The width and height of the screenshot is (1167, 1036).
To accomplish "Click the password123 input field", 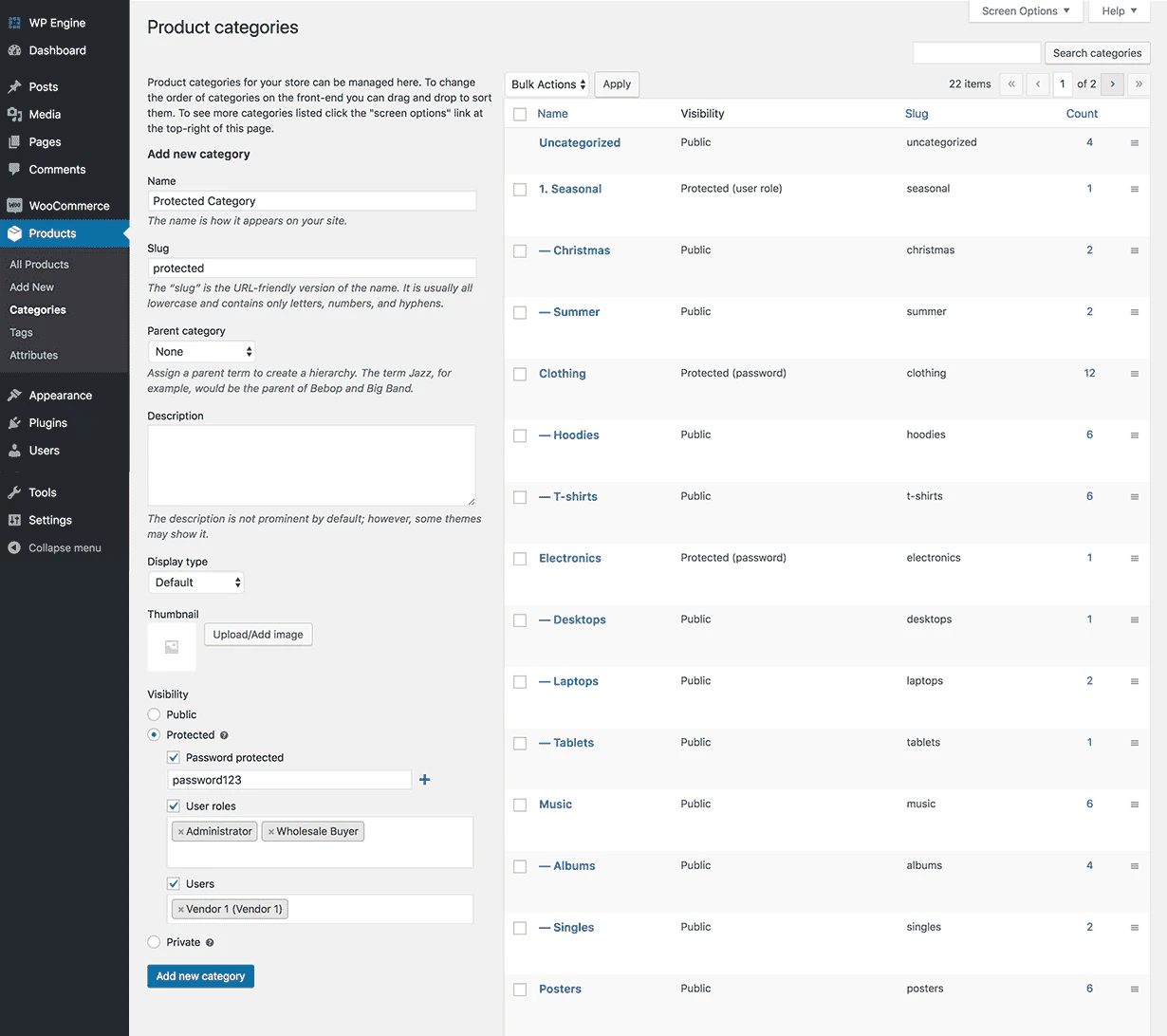I will point(289,780).
